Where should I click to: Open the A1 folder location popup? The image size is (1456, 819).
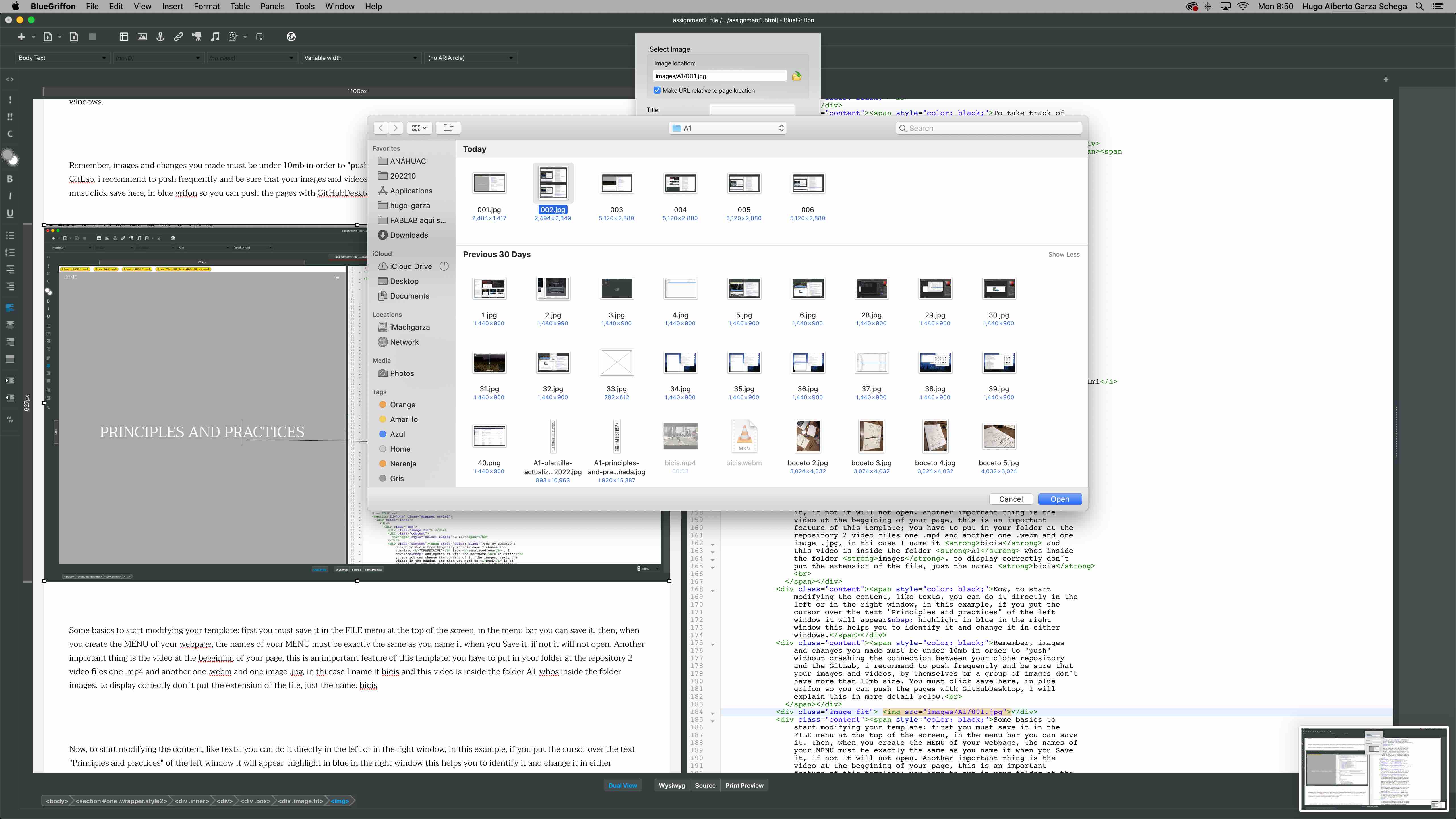point(727,128)
